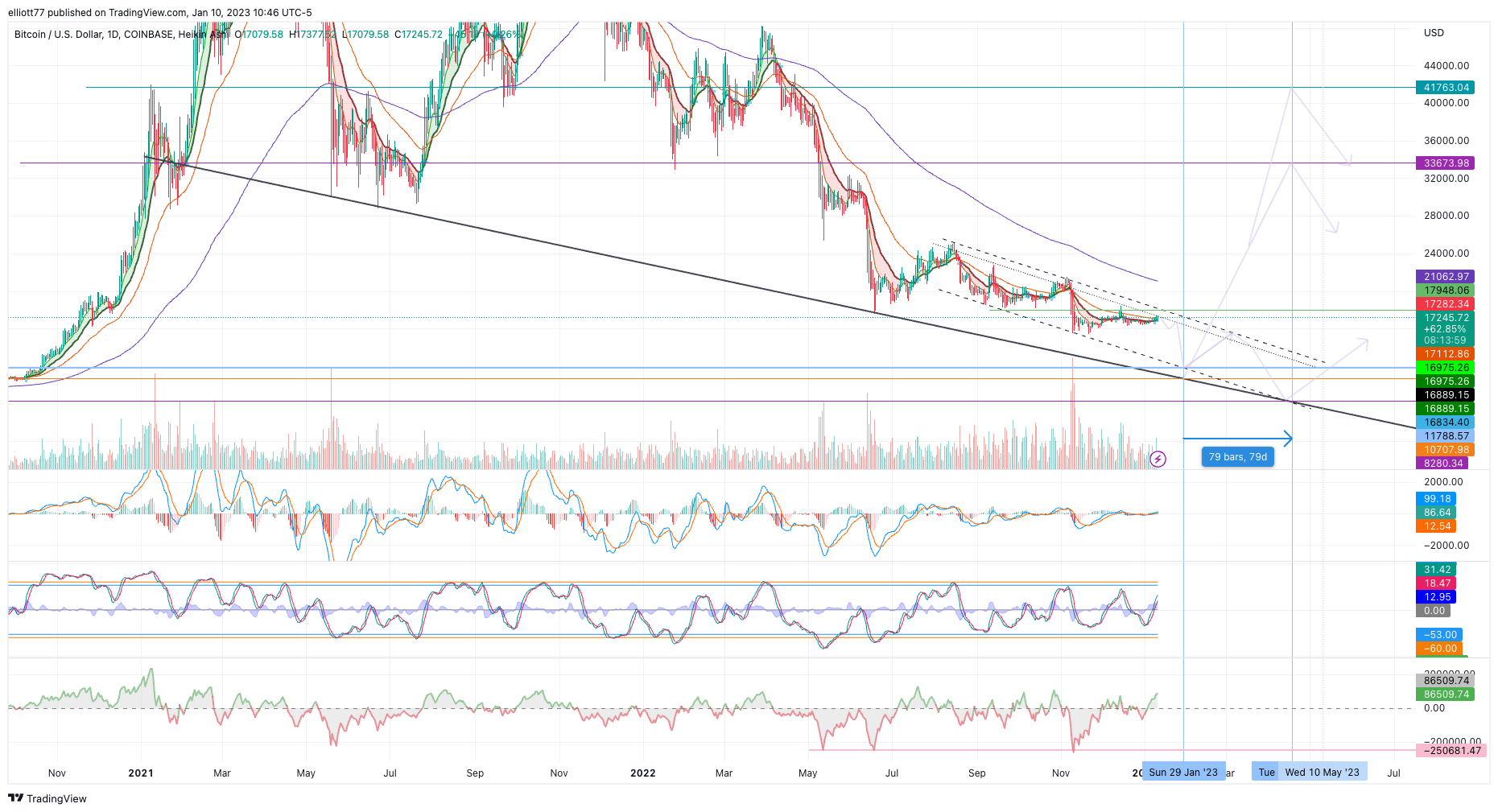Screen dimensions: 1498x812
Task: Click the blue 12.95 oscillator label
Action: tap(1436, 597)
